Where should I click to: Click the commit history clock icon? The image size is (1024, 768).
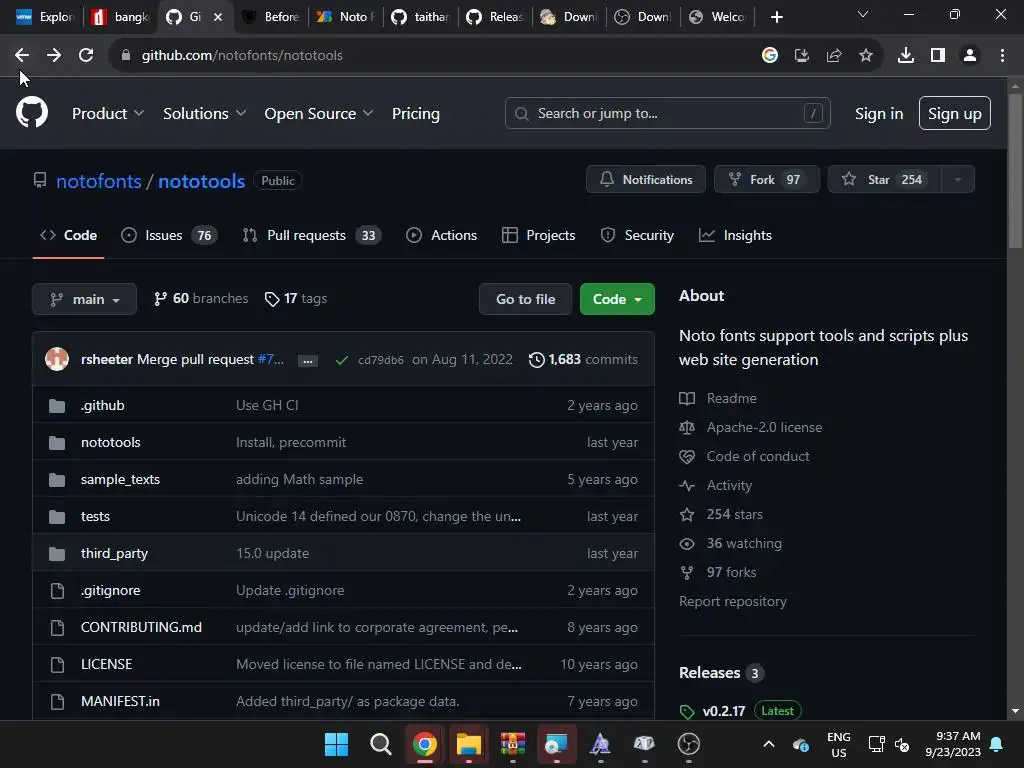pos(536,360)
